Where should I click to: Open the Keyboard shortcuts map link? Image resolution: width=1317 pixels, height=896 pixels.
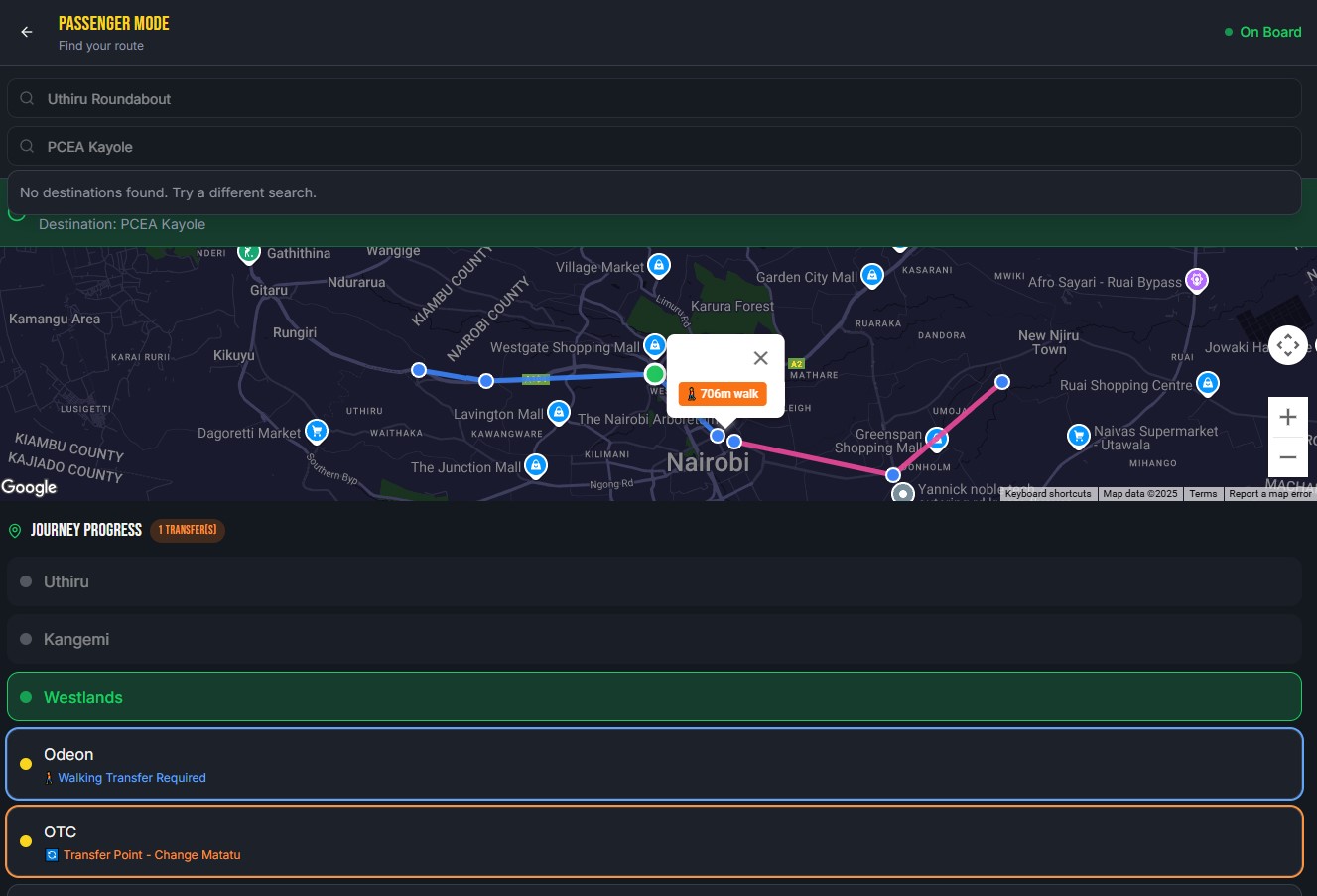click(x=1048, y=493)
